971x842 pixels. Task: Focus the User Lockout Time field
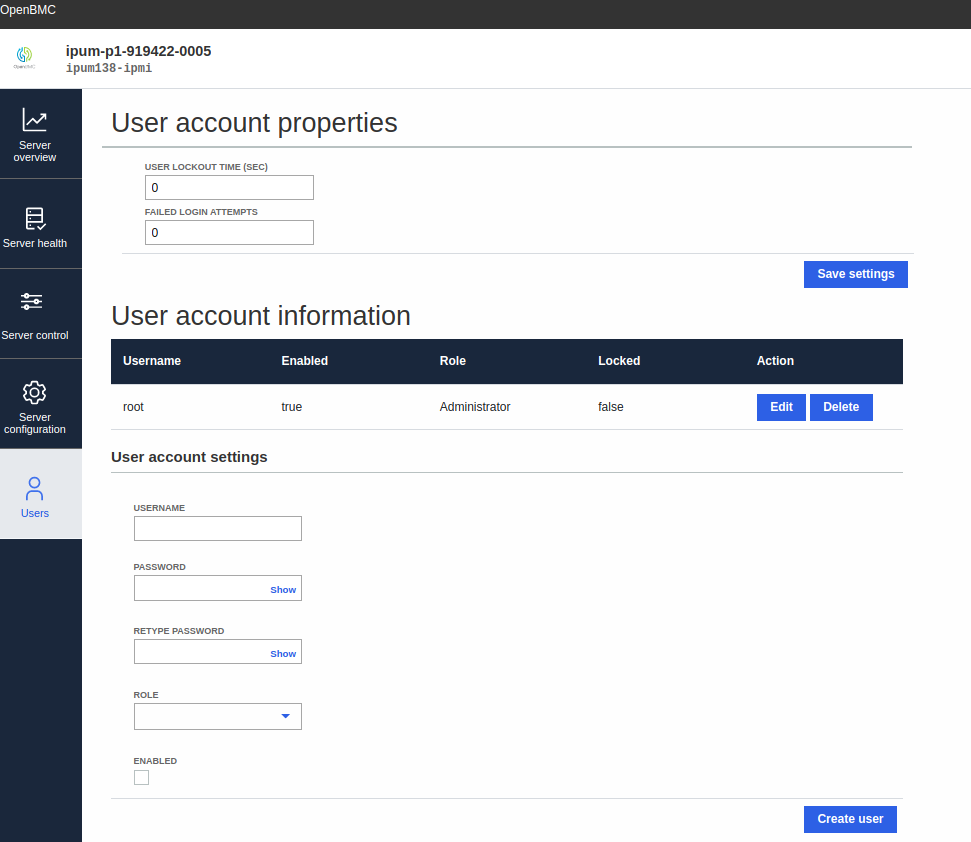pyautogui.click(x=229, y=188)
